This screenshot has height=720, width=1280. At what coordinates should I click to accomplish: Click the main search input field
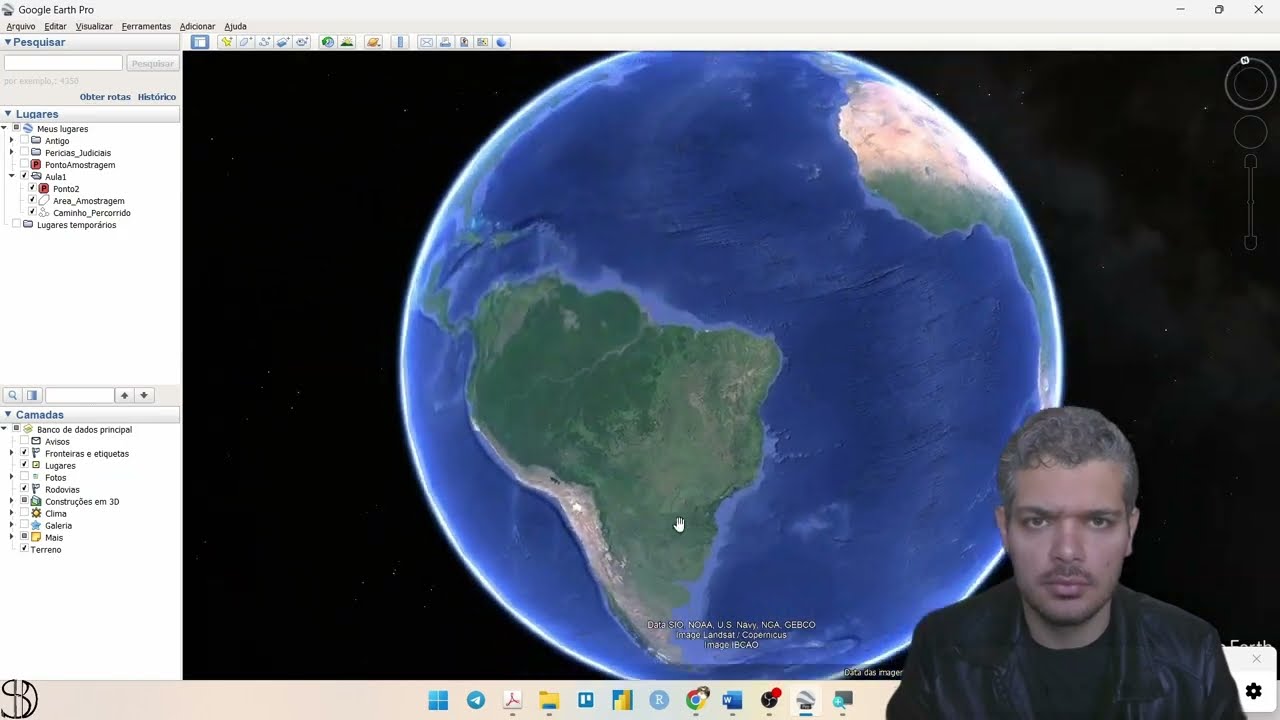click(x=63, y=63)
